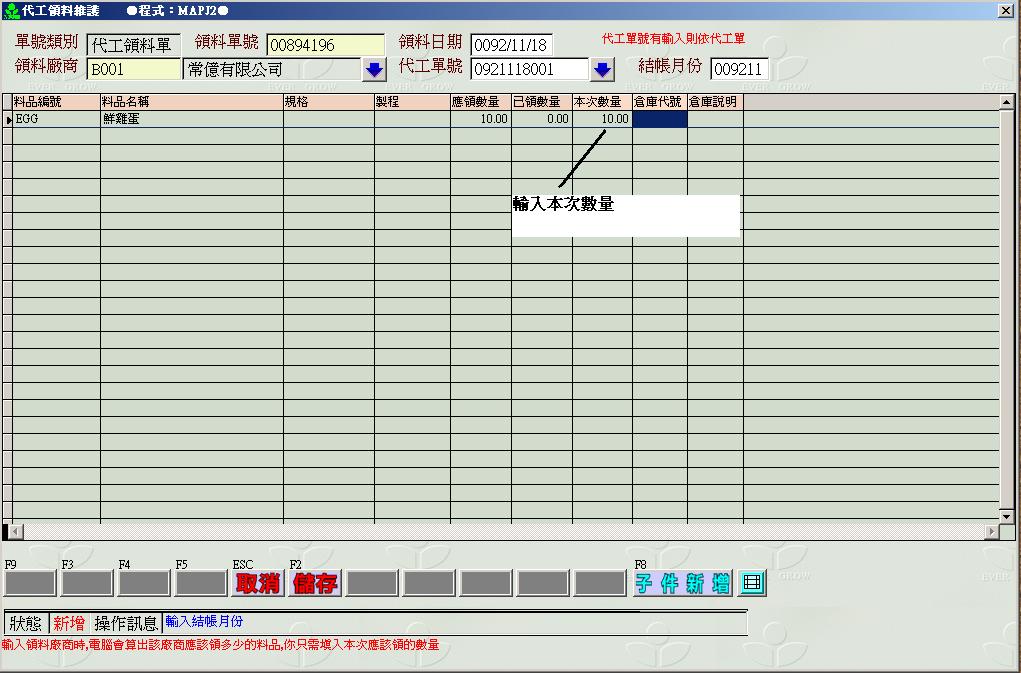Viewport: 1021px width, 673px height.
Task: Open the 領料廠商 vendor lookup arrow
Action: [x=374, y=70]
